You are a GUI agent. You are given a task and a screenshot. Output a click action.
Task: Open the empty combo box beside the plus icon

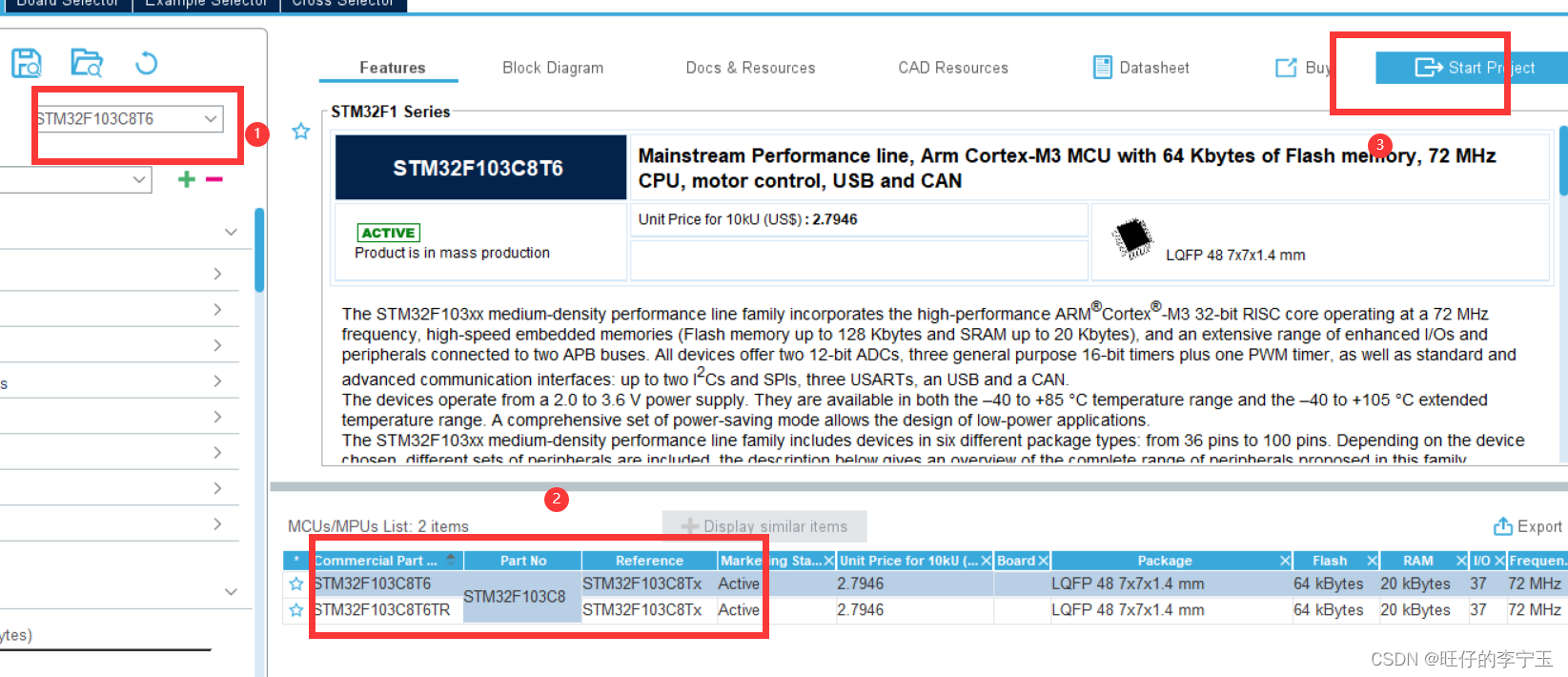pyautogui.click(x=76, y=179)
